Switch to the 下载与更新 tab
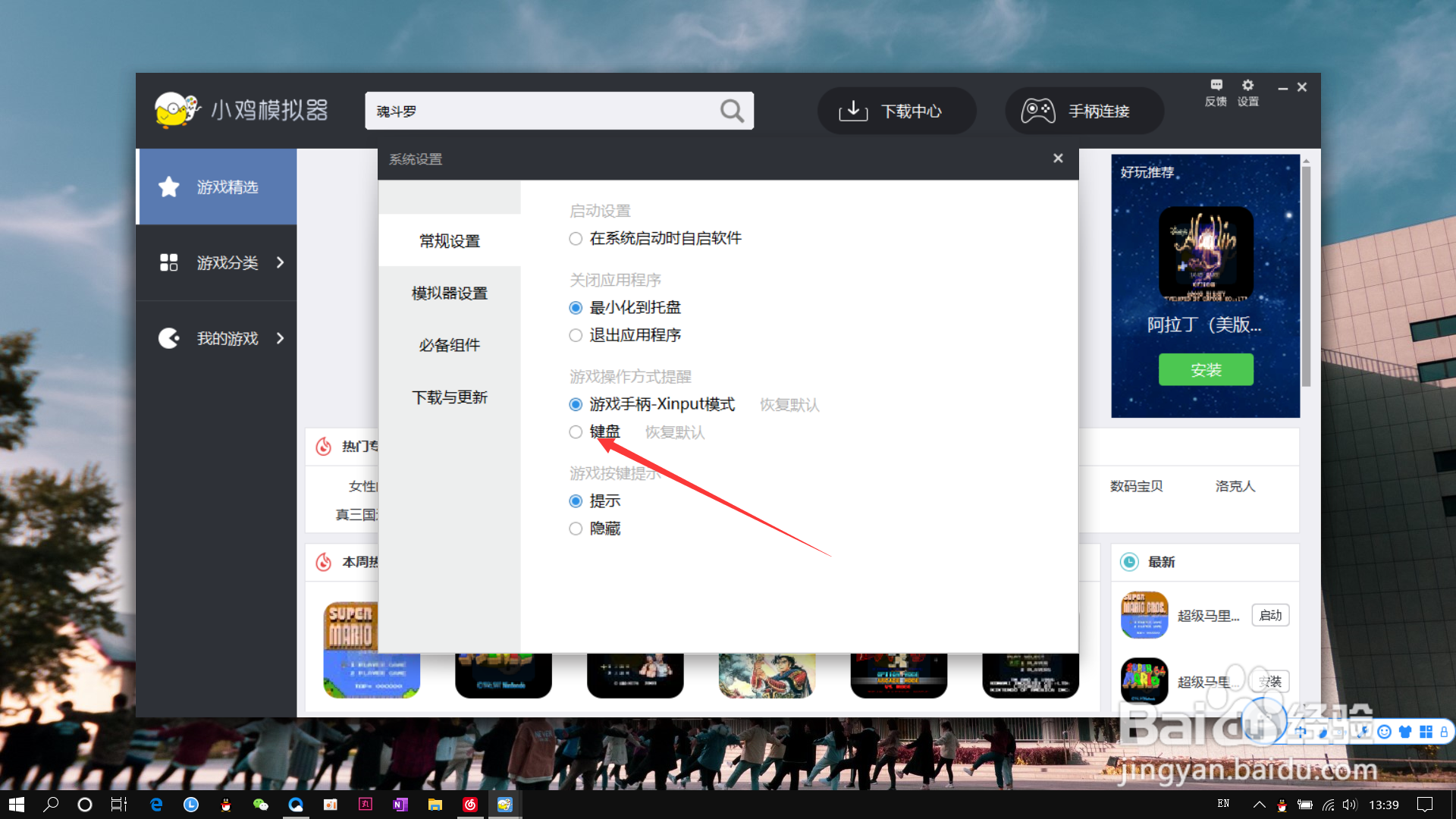Viewport: 1456px width, 819px height. (x=449, y=397)
